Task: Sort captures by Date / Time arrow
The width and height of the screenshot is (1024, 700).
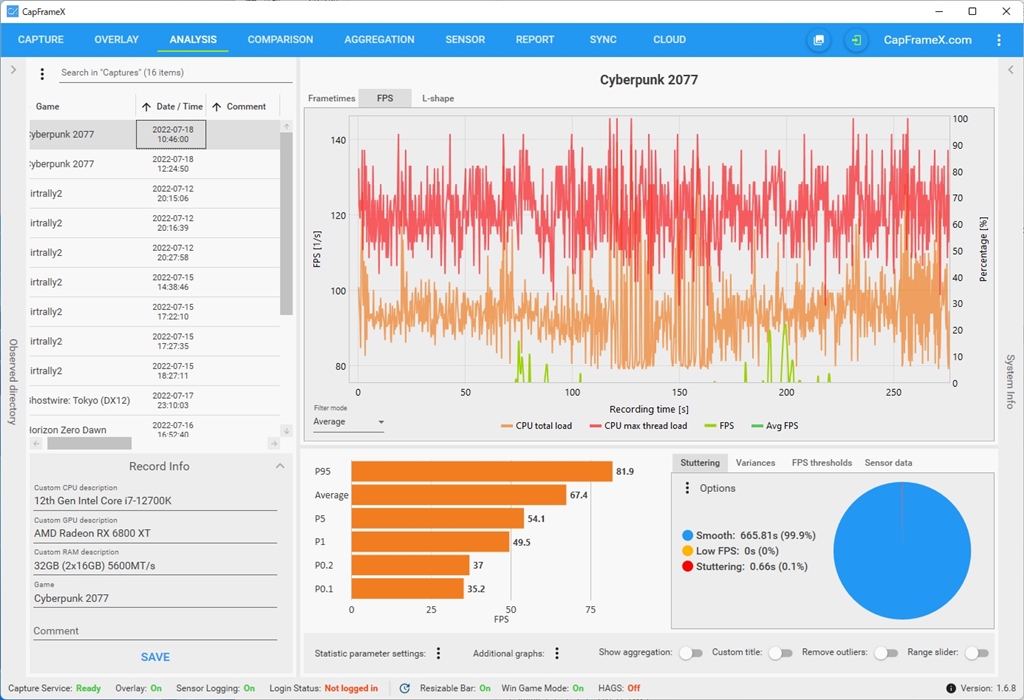Action: point(146,106)
